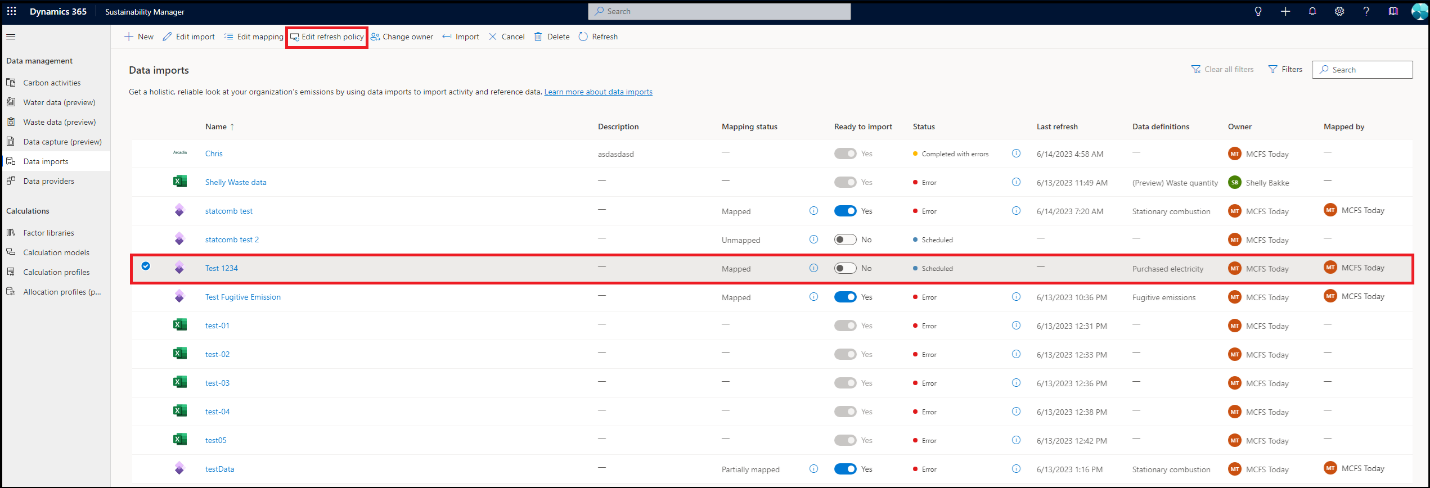Click Change owner in command bar
Screen dimensions: 1430x488
pyautogui.click(x=402, y=36)
